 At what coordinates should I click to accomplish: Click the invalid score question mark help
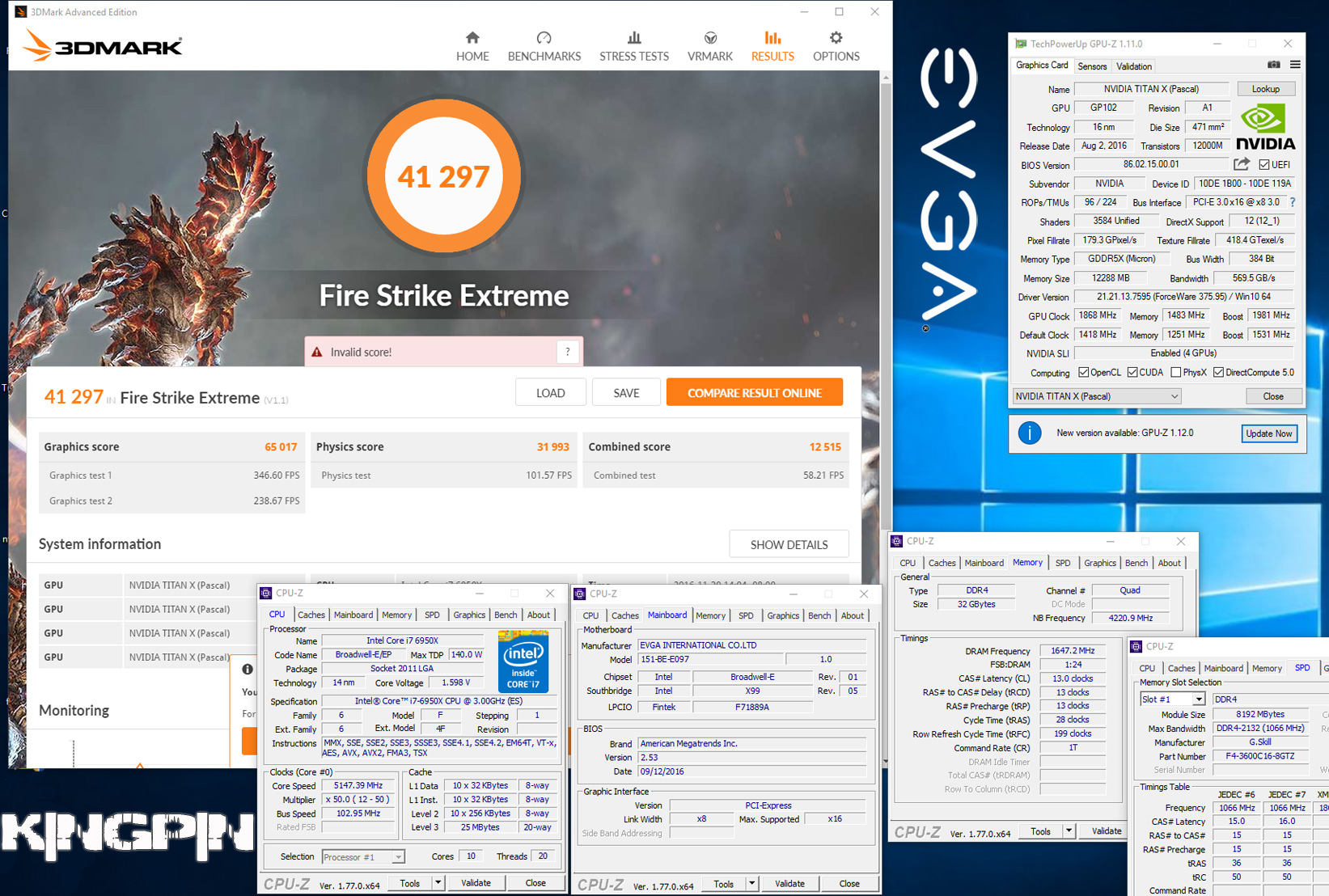pos(568,352)
